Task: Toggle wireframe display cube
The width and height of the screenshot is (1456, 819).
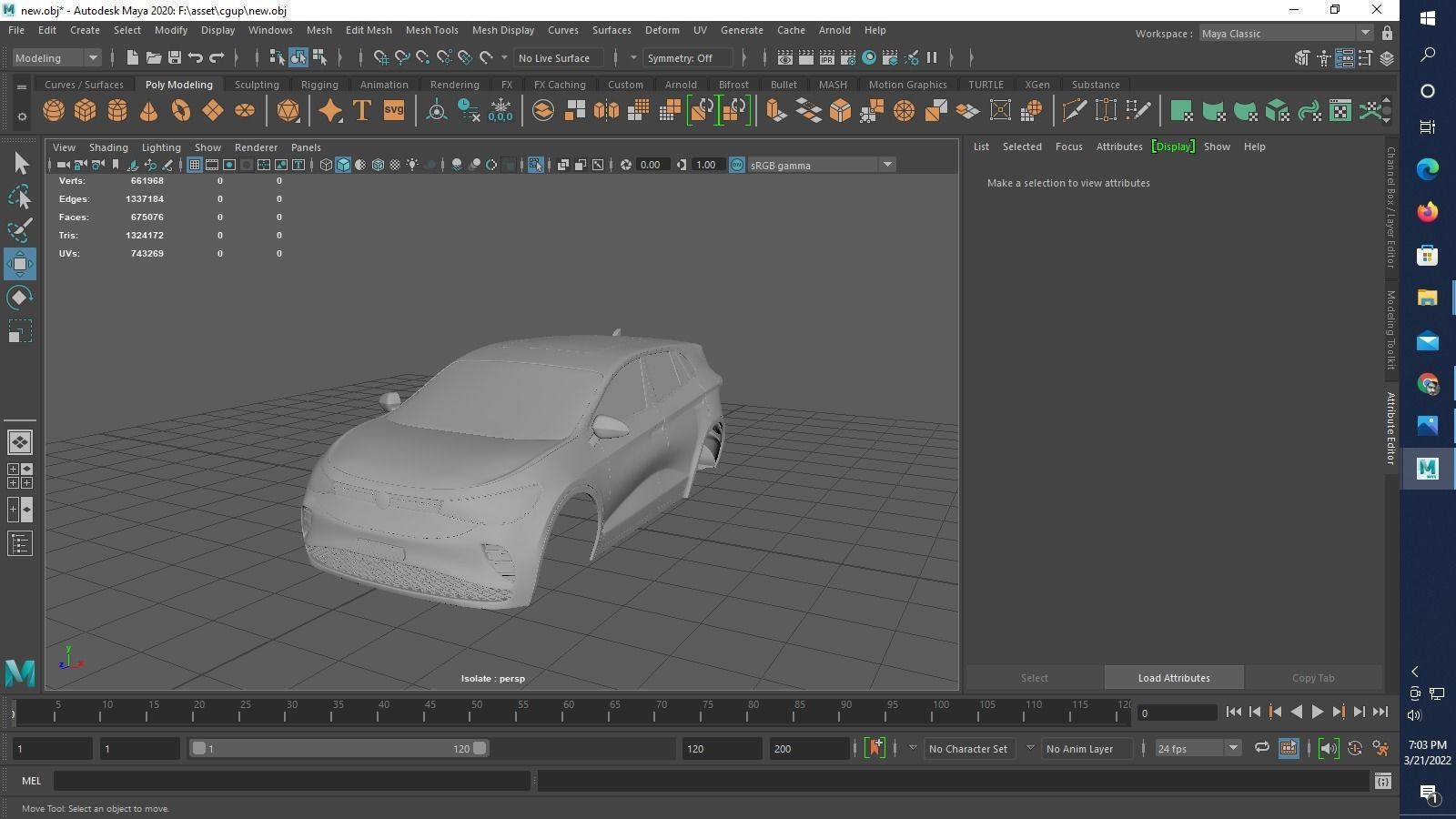Action: (x=326, y=165)
